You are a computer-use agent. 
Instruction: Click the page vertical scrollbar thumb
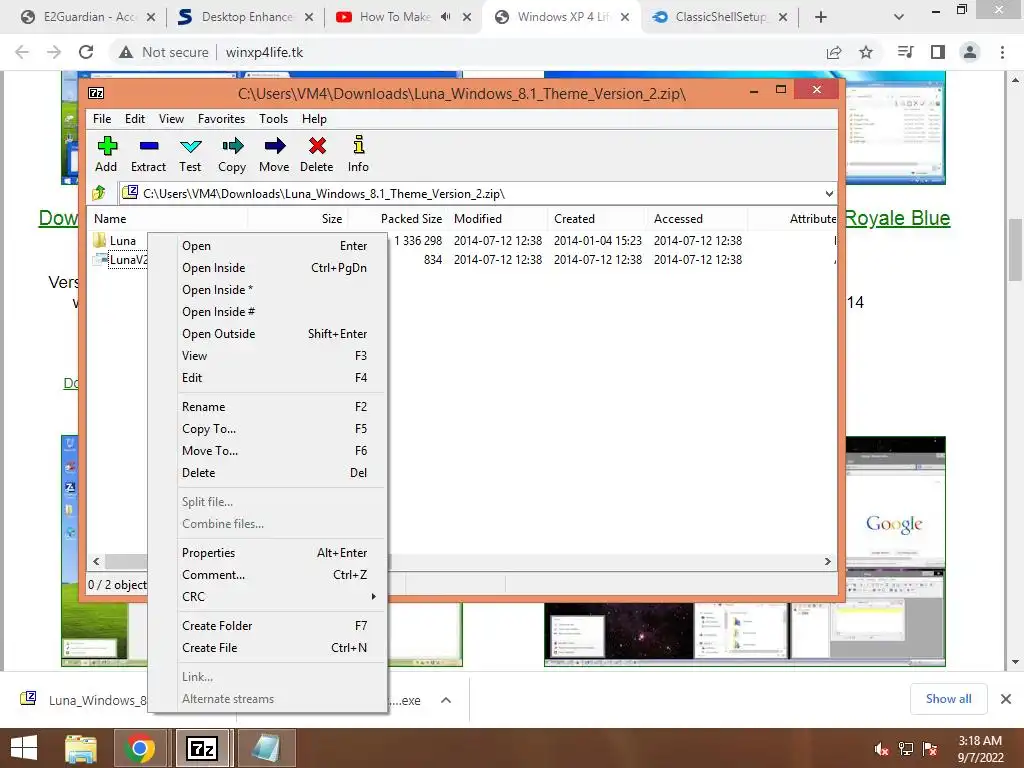coord(1015,249)
